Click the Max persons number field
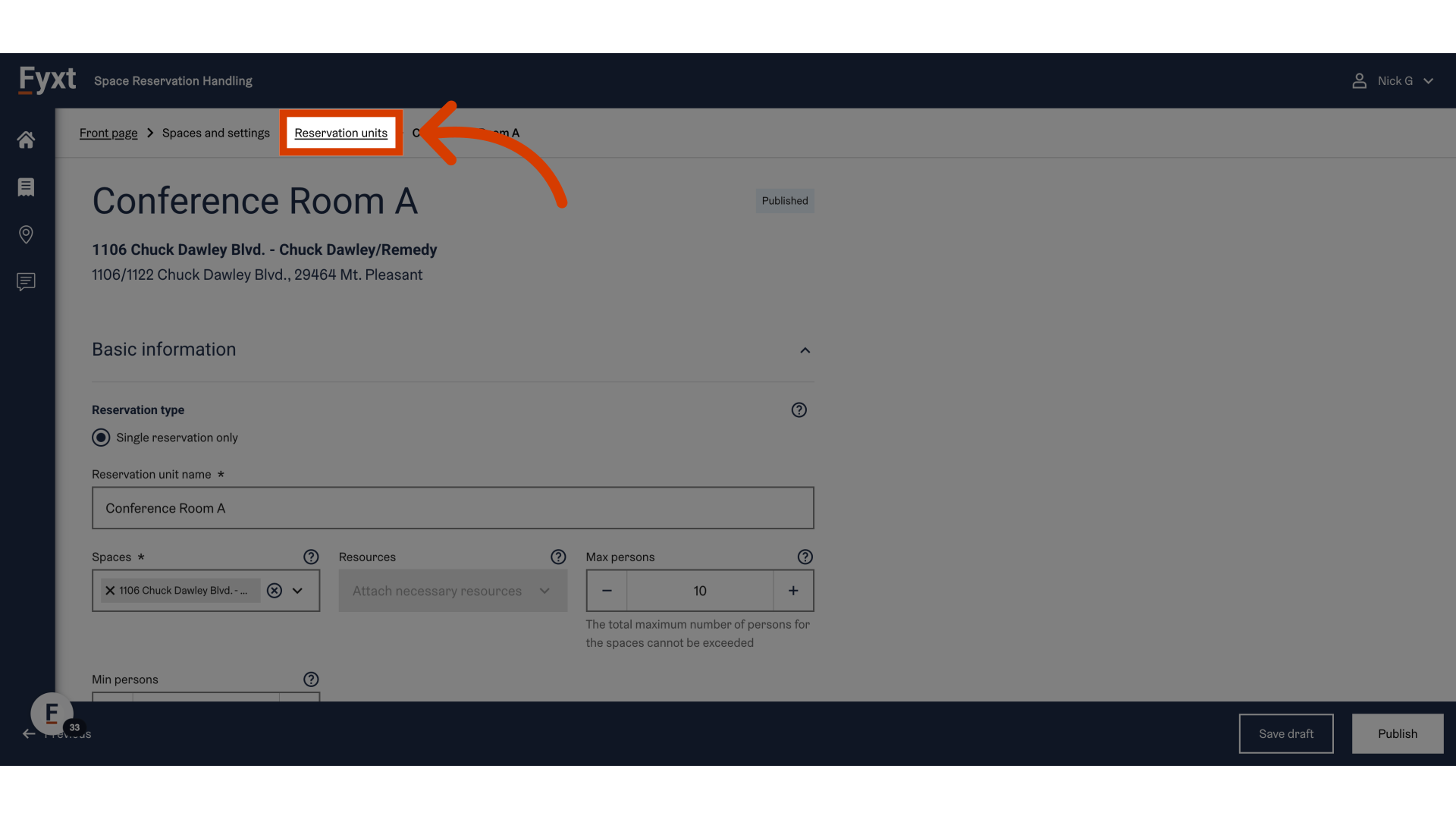 coord(700,591)
